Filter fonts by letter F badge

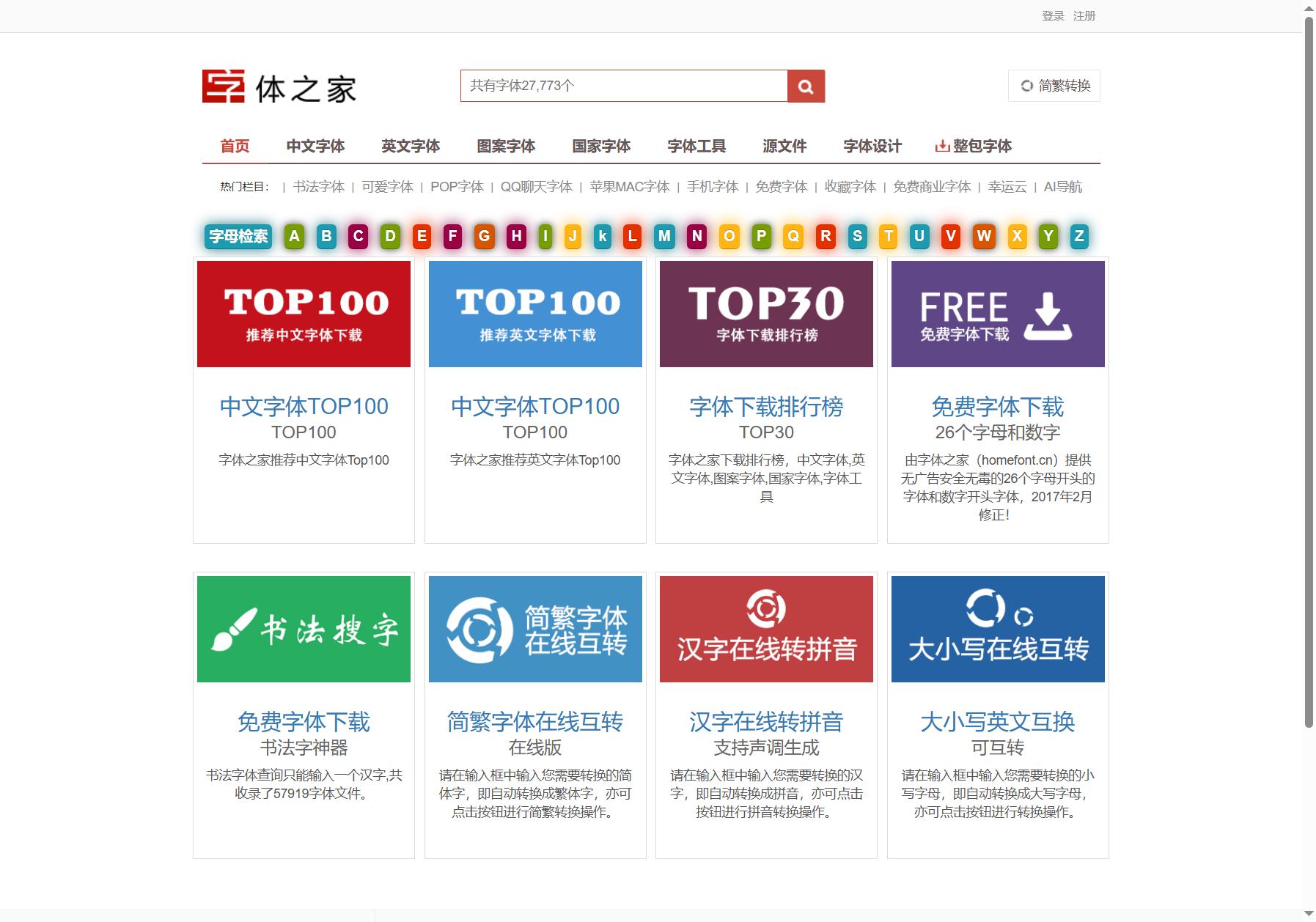point(452,236)
